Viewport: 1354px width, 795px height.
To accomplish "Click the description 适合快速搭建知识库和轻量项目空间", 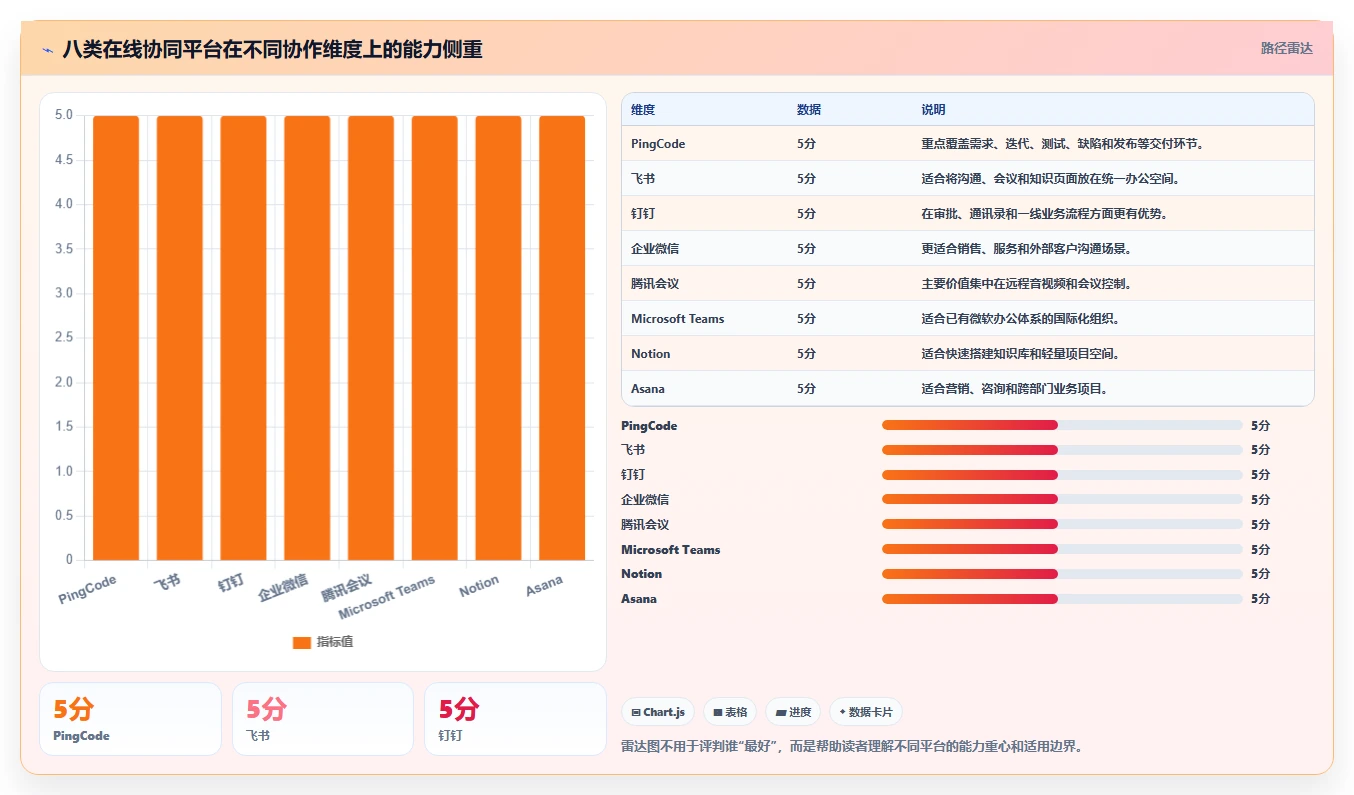I will pos(1020,354).
